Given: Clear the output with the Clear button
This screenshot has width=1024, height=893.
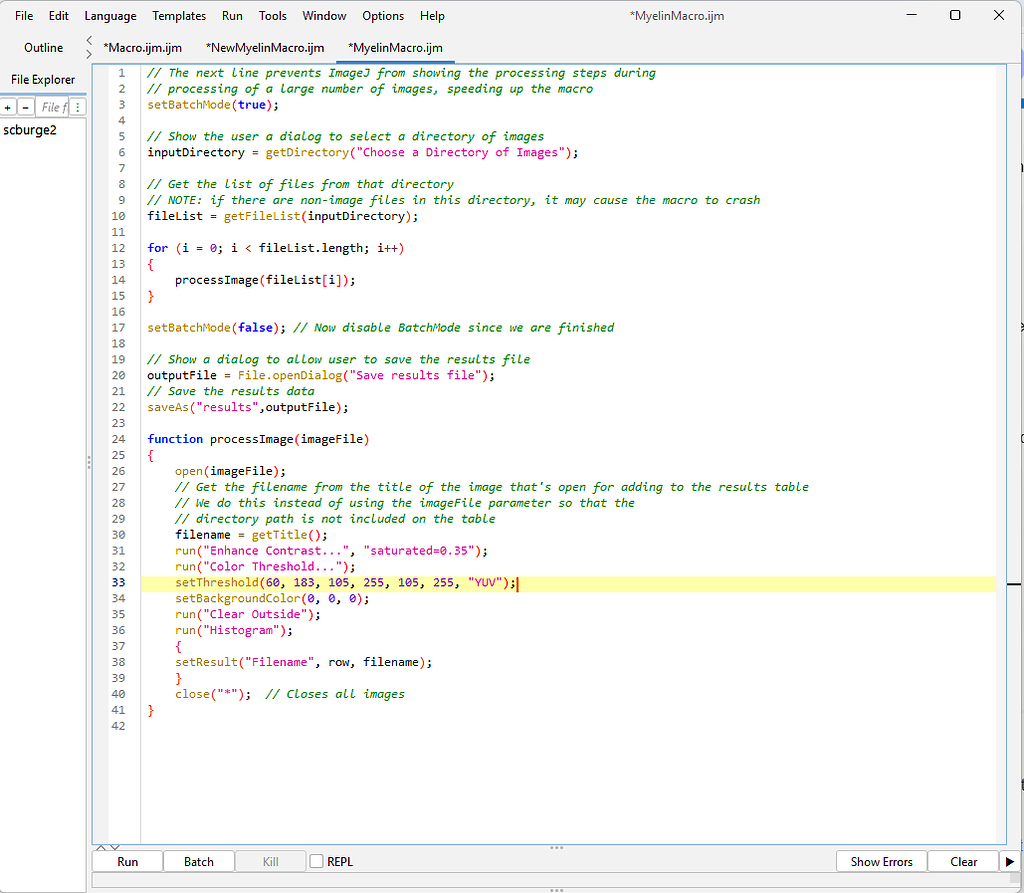Looking at the screenshot, I should 963,861.
